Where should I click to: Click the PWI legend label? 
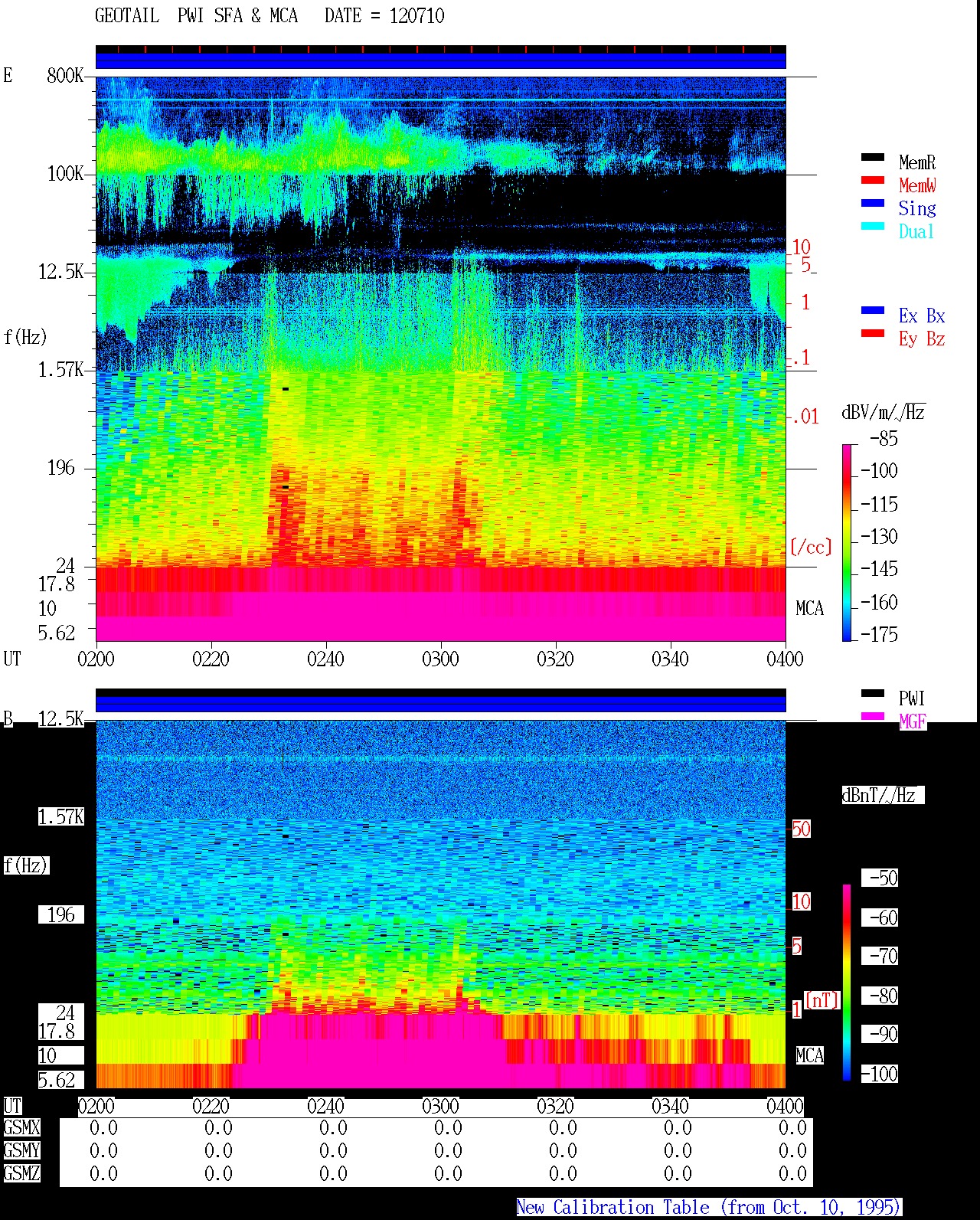point(912,698)
